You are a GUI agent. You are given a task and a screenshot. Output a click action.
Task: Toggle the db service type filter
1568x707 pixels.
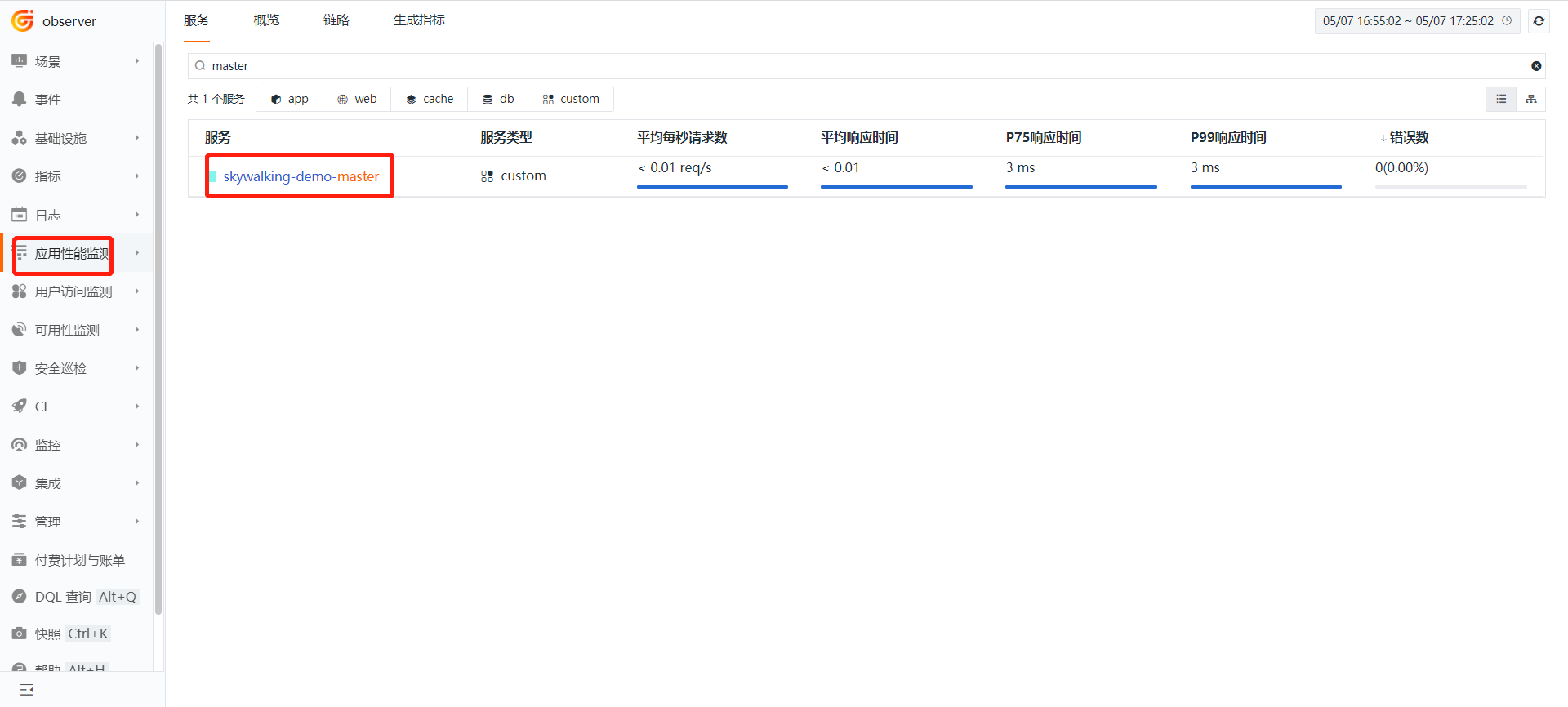click(x=498, y=99)
